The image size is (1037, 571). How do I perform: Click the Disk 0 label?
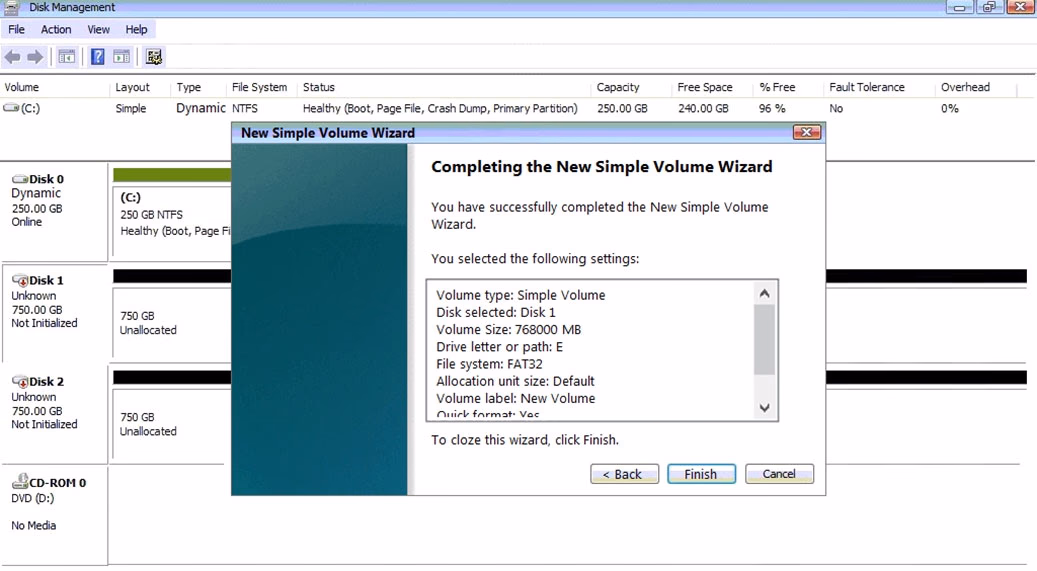[46, 179]
